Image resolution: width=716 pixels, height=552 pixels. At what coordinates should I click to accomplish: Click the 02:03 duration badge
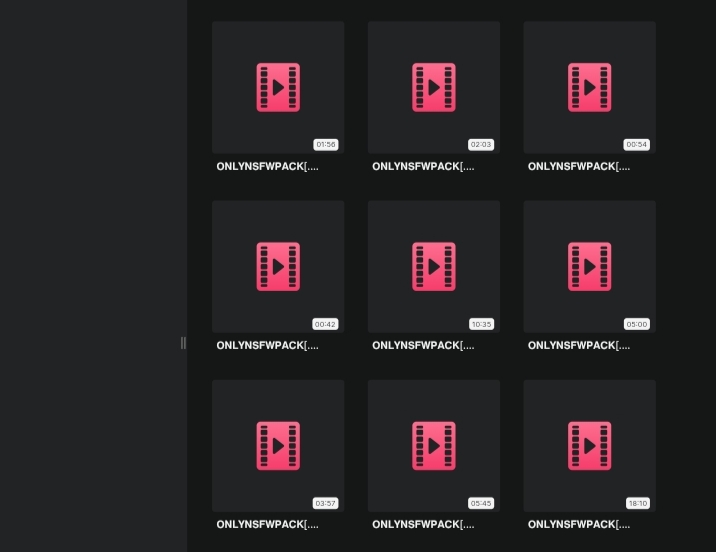coord(481,145)
